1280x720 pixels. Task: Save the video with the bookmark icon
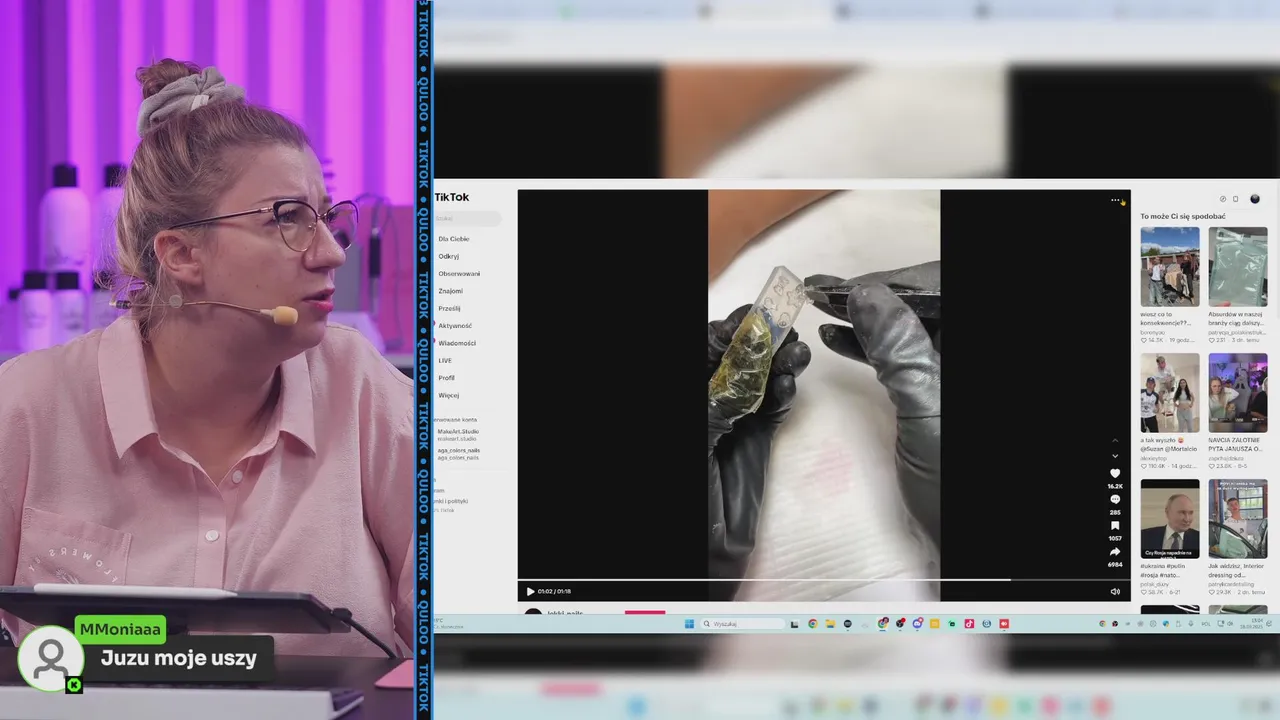1115,525
